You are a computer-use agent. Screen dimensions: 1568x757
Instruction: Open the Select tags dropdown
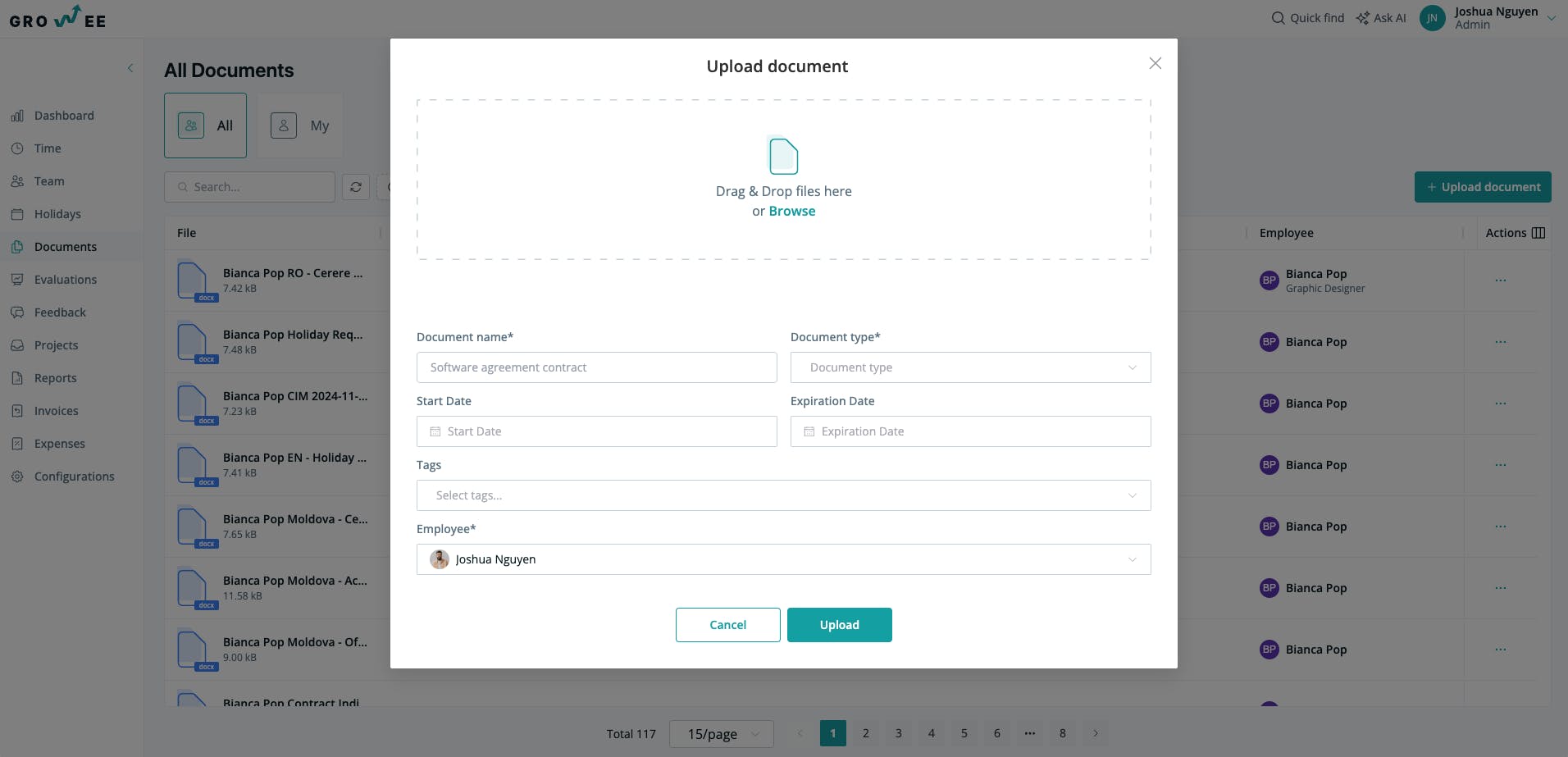click(783, 495)
